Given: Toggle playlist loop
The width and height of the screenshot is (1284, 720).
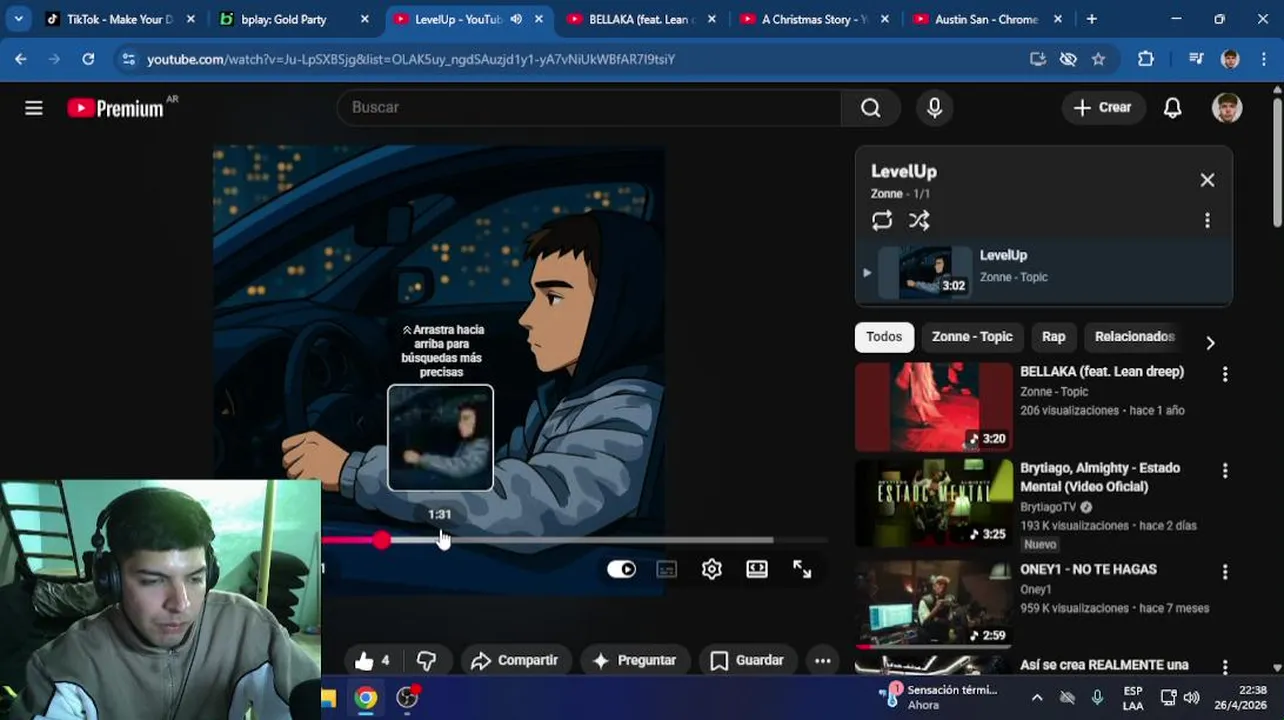Looking at the screenshot, I should (x=882, y=221).
